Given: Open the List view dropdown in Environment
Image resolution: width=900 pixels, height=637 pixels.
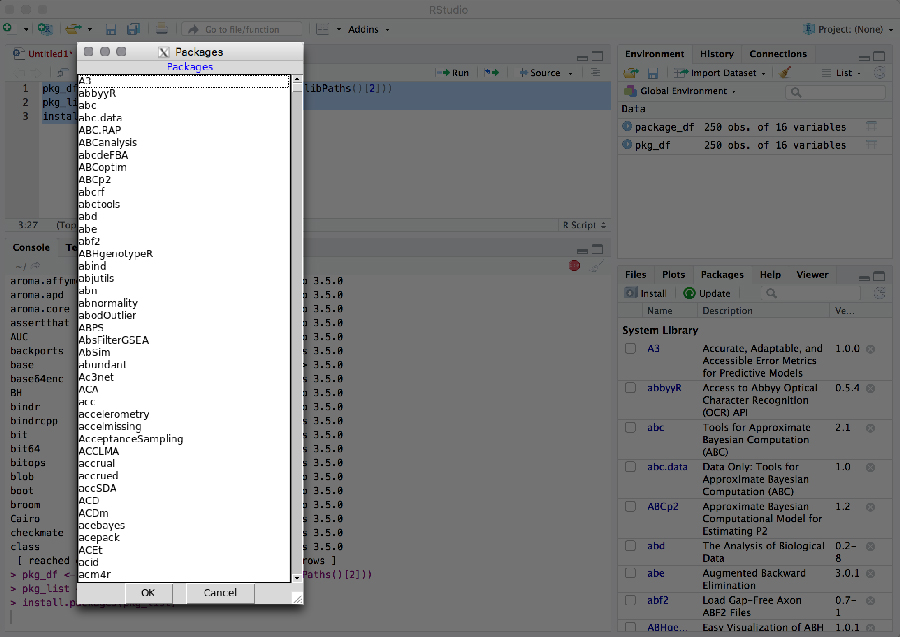Looking at the screenshot, I should coord(841,73).
